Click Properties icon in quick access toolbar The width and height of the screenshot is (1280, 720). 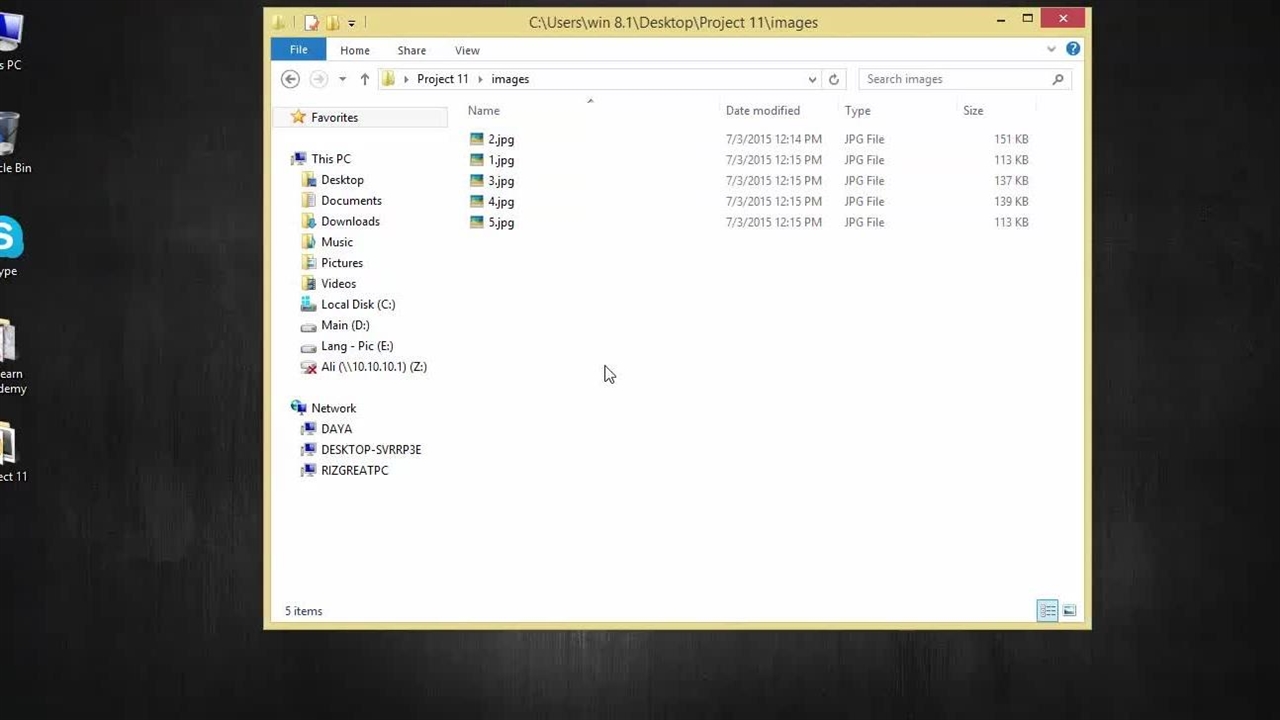pyautogui.click(x=311, y=22)
